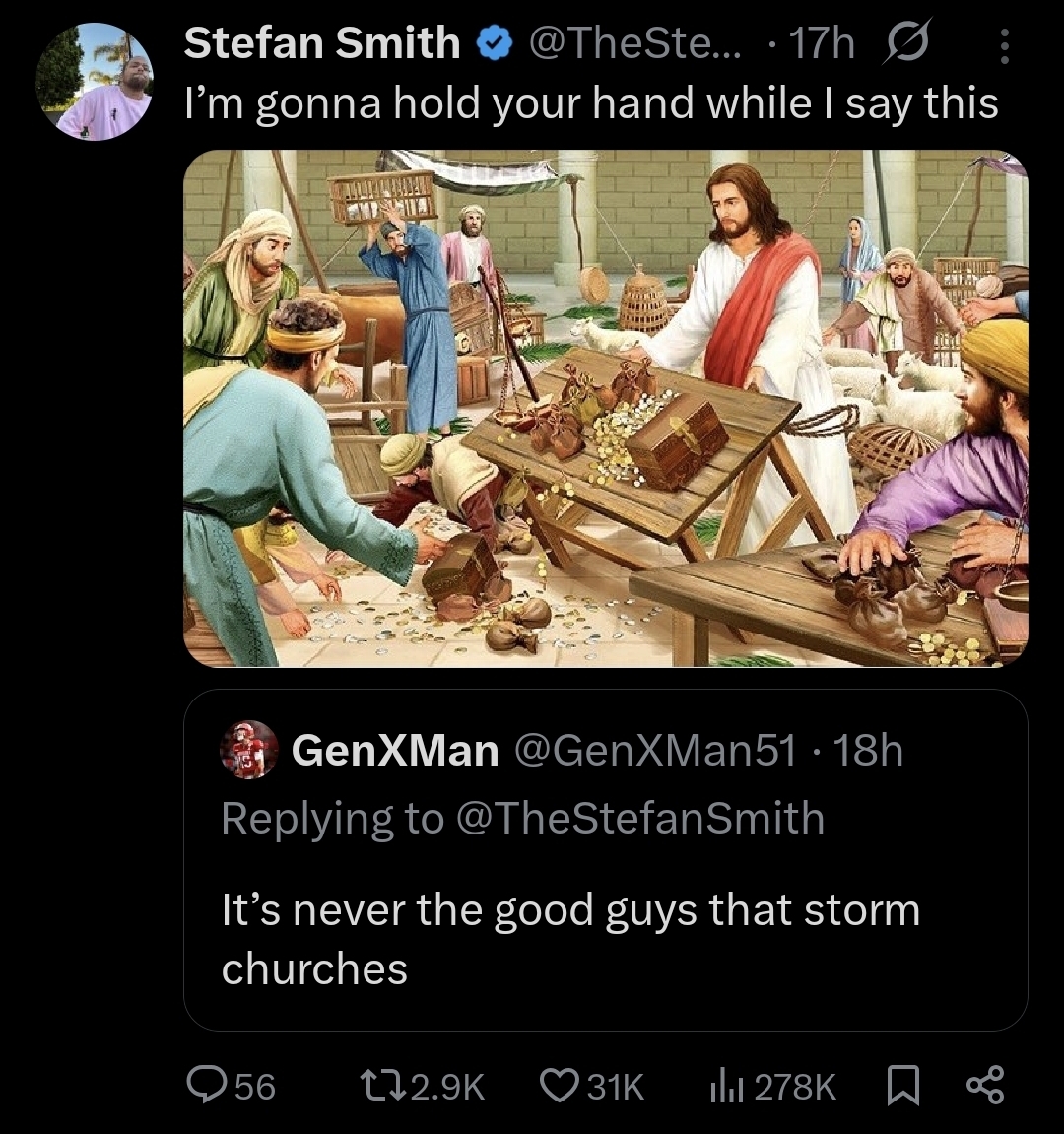1064x1134 pixels.
Task: Expand the temple scene image
Action: (x=605, y=408)
